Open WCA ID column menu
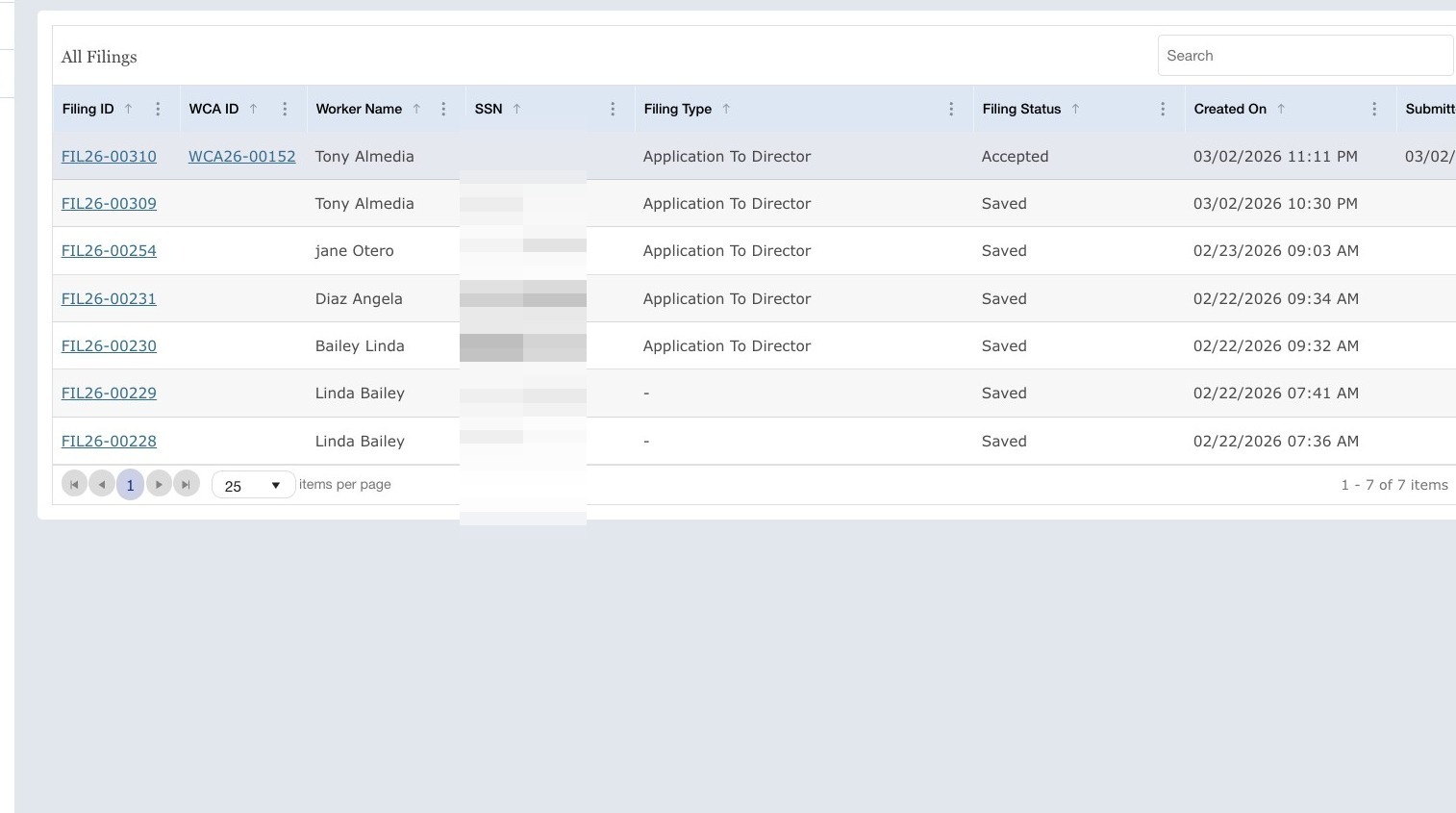The width and height of the screenshot is (1456, 813). pos(285,109)
